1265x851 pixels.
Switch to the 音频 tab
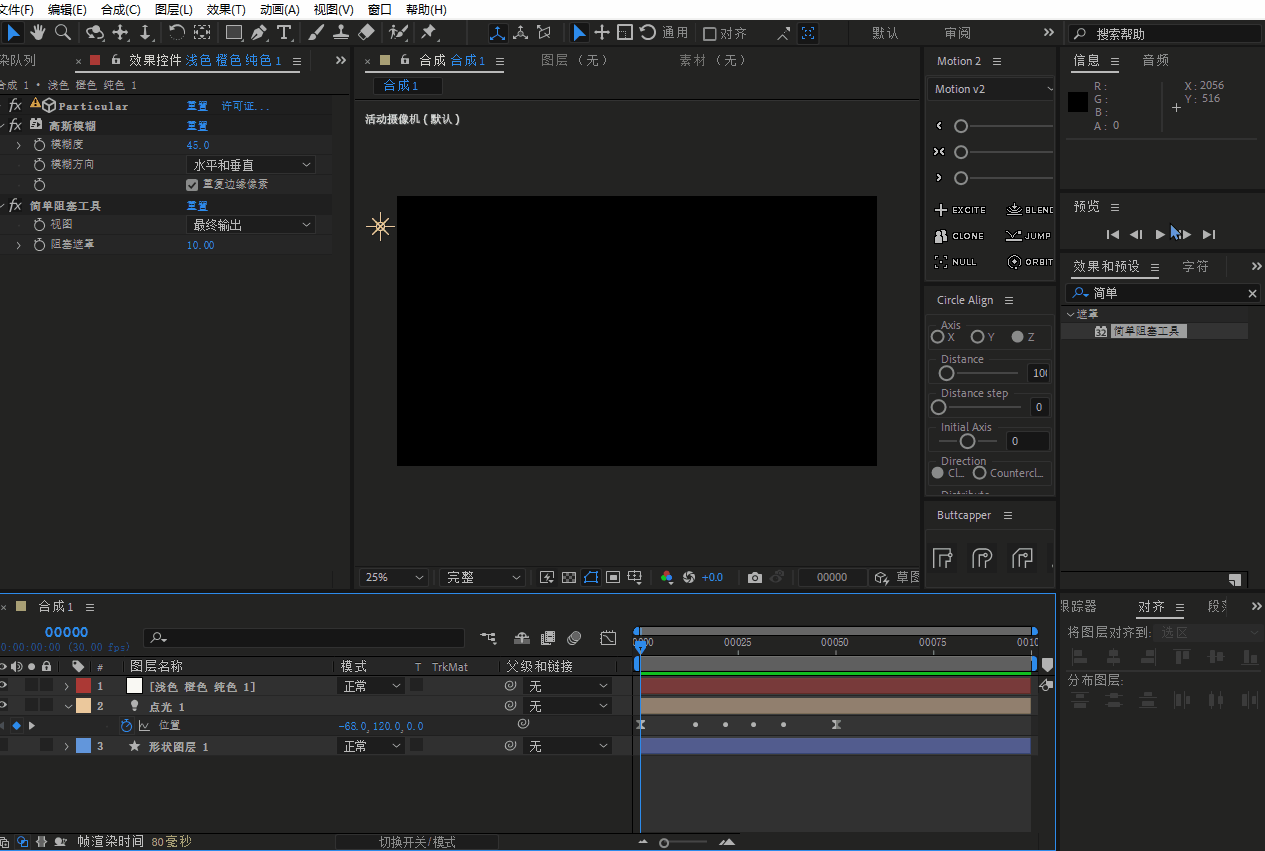[1155, 60]
